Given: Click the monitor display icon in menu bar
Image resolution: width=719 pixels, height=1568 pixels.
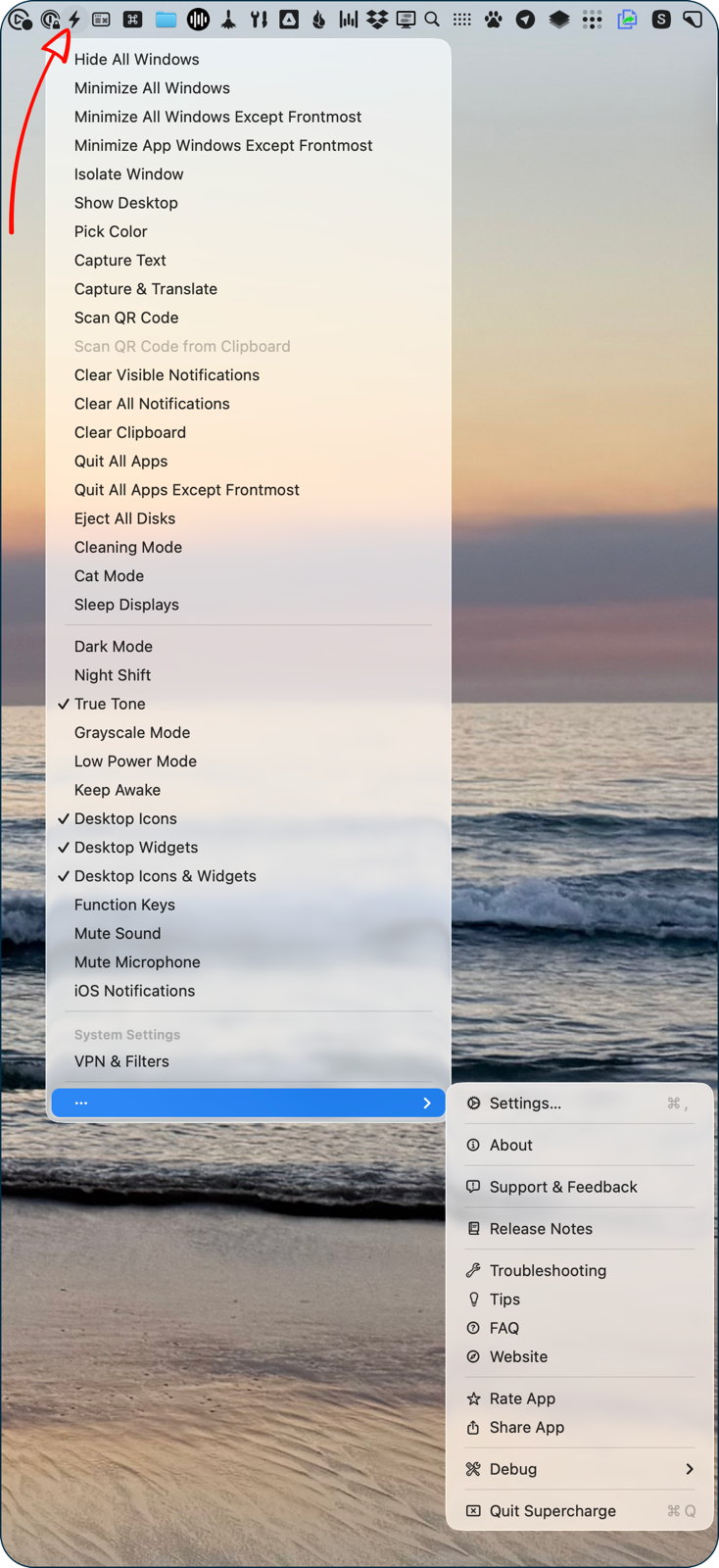Looking at the screenshot, I should tap(406, 19).
